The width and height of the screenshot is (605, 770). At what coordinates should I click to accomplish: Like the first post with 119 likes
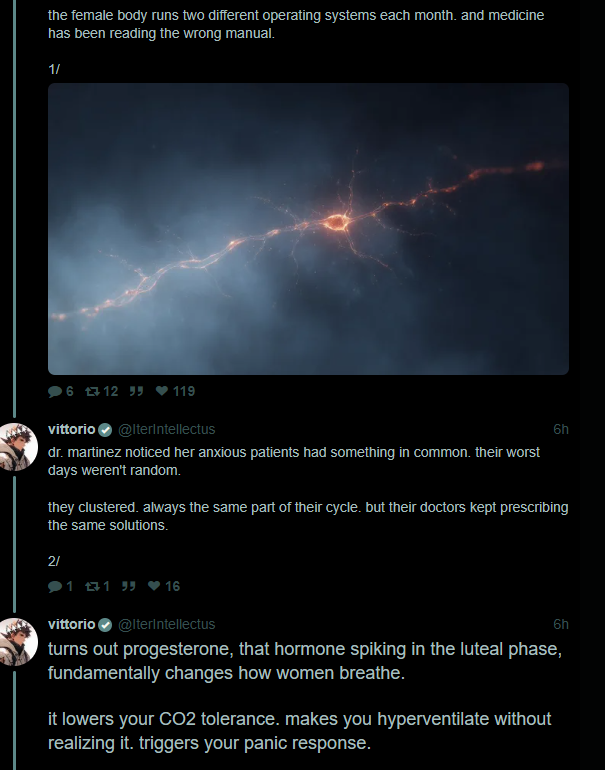pyautogui.click(x=175, y=391)
